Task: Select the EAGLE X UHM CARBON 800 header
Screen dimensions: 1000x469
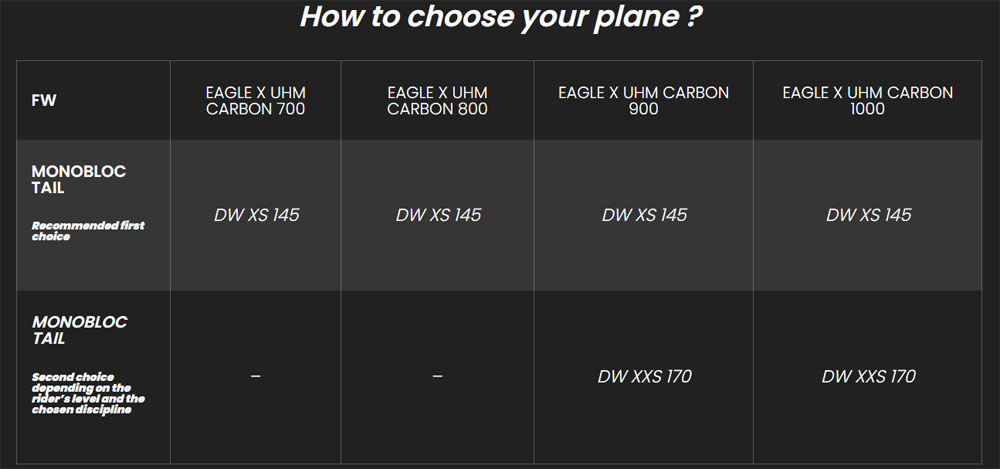Action: 438,101
